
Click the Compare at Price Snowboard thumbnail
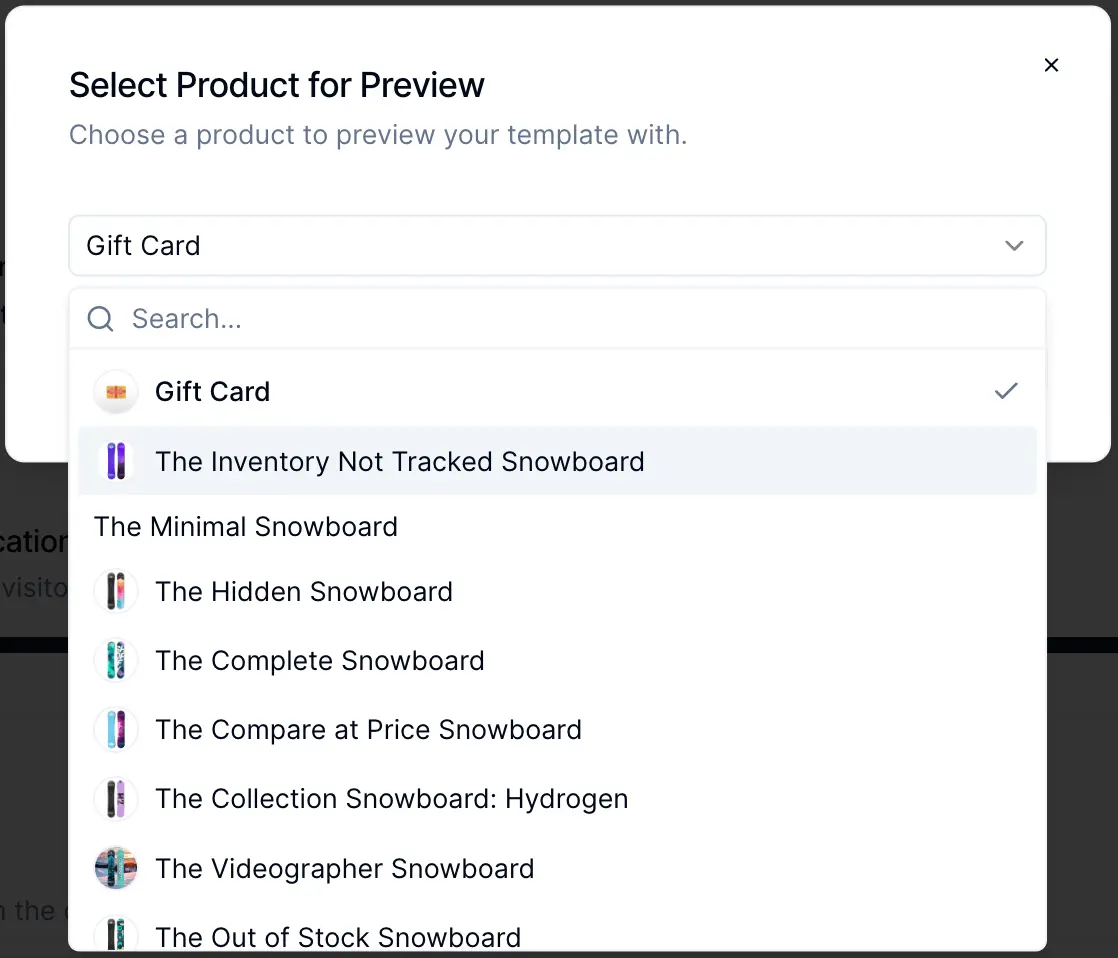[116, 730]
